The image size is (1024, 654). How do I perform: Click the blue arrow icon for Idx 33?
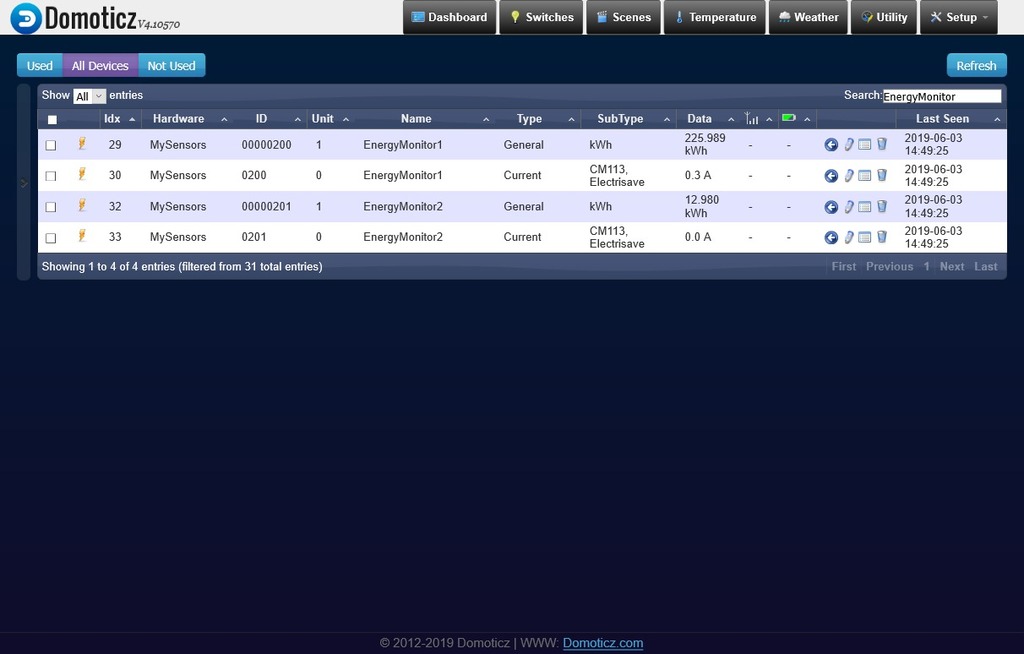(x=831, y=237)
